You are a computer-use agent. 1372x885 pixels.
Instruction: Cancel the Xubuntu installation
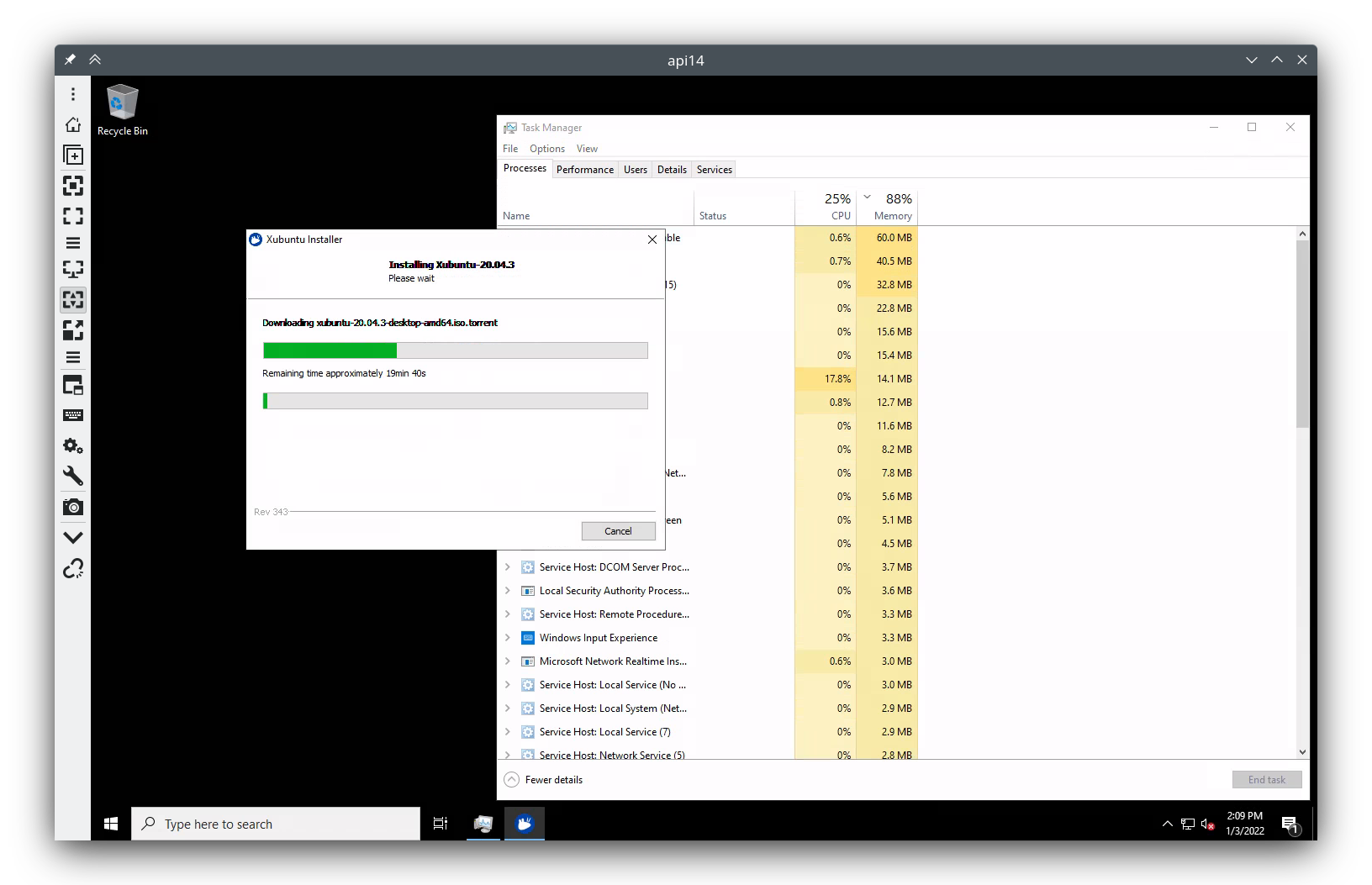coord(618,531)
